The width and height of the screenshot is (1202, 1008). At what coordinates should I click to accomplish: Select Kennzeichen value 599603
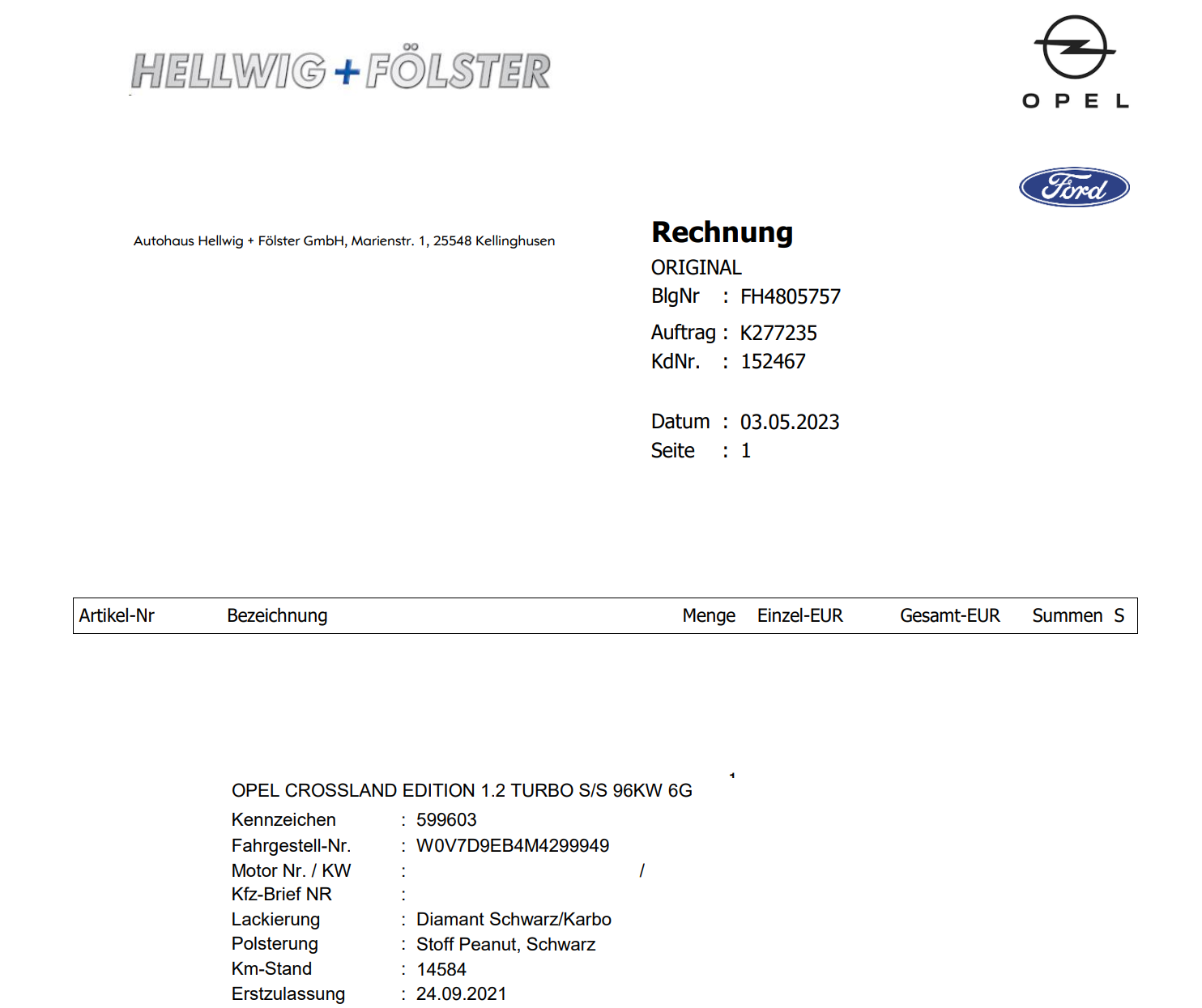(x=446, y=819)
